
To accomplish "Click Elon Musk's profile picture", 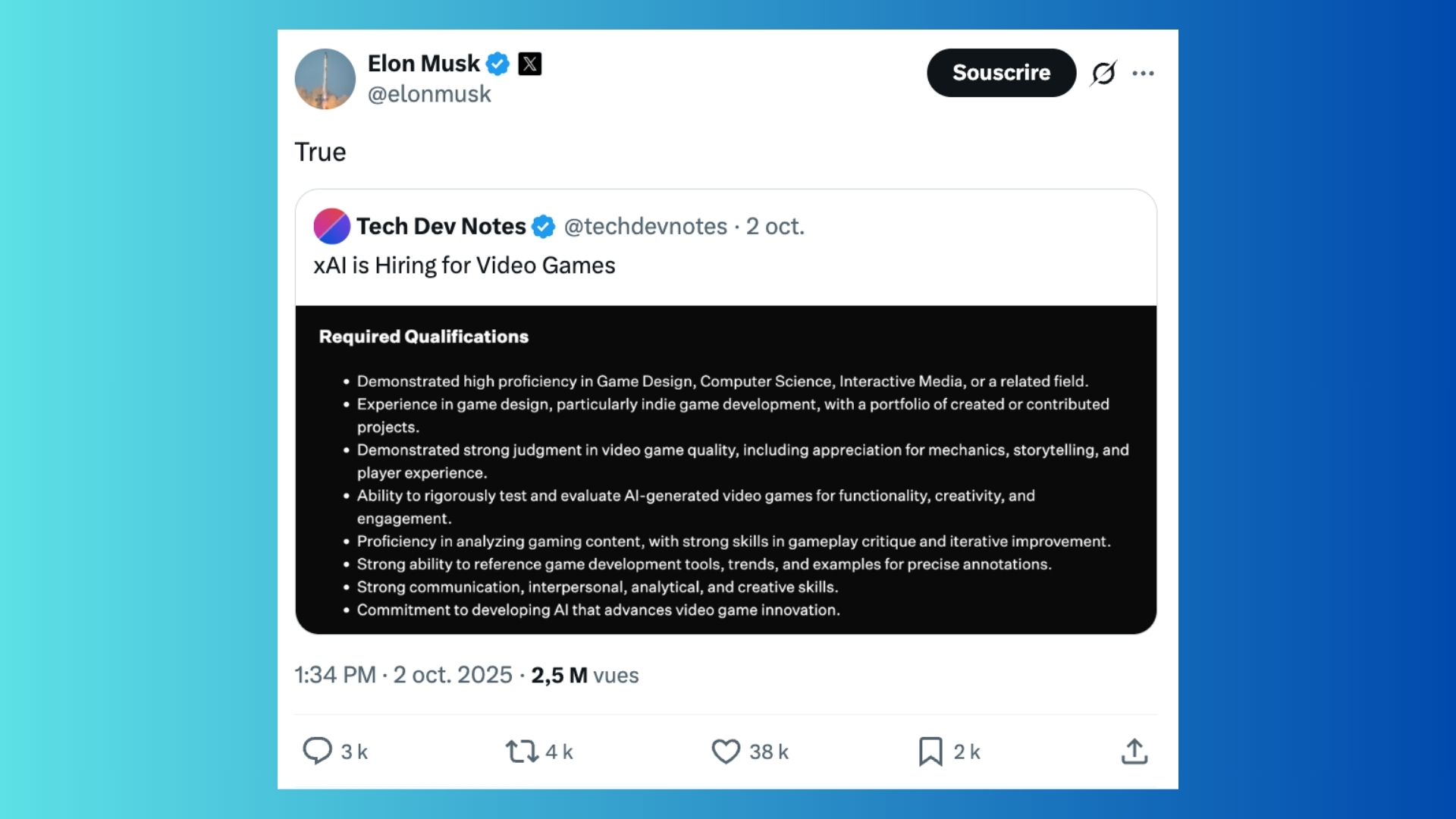I will (x=325, y=78).
